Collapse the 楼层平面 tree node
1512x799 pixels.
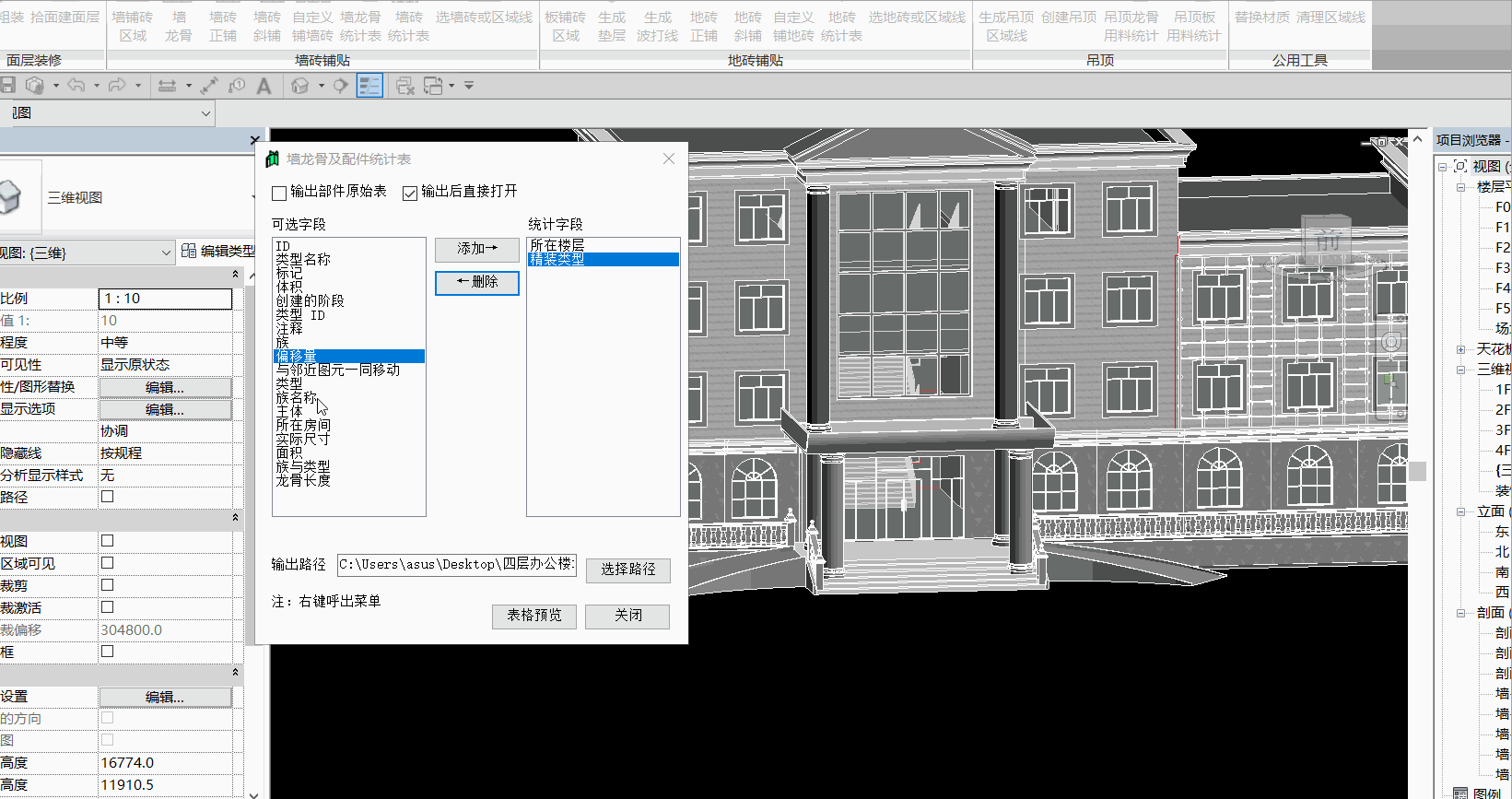point(1460,187)
